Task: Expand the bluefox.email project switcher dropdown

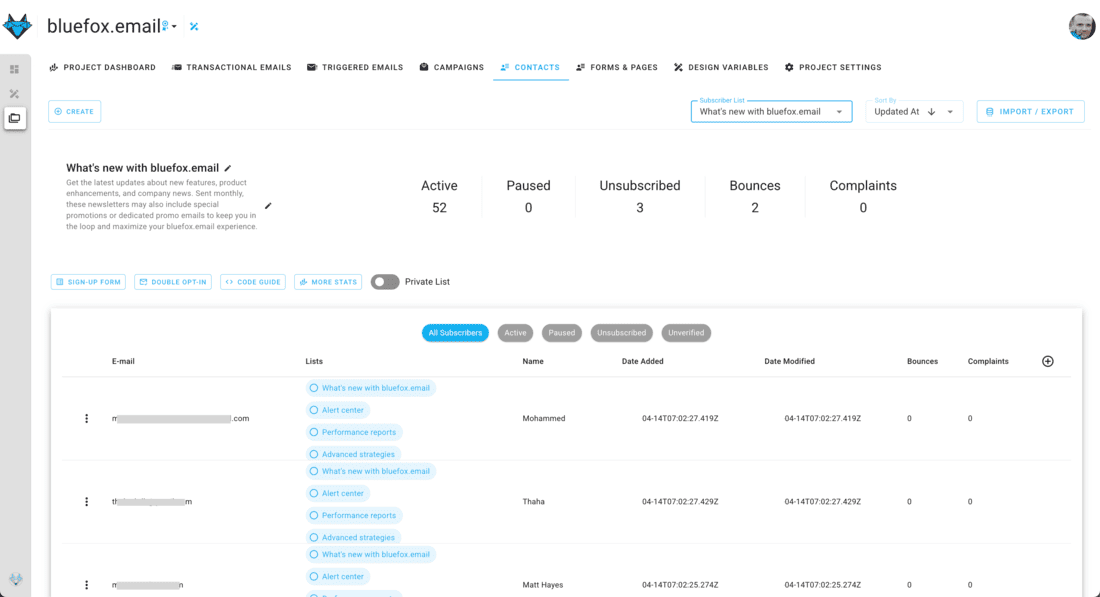Action: pyautogui.click(x=174, y=27)
